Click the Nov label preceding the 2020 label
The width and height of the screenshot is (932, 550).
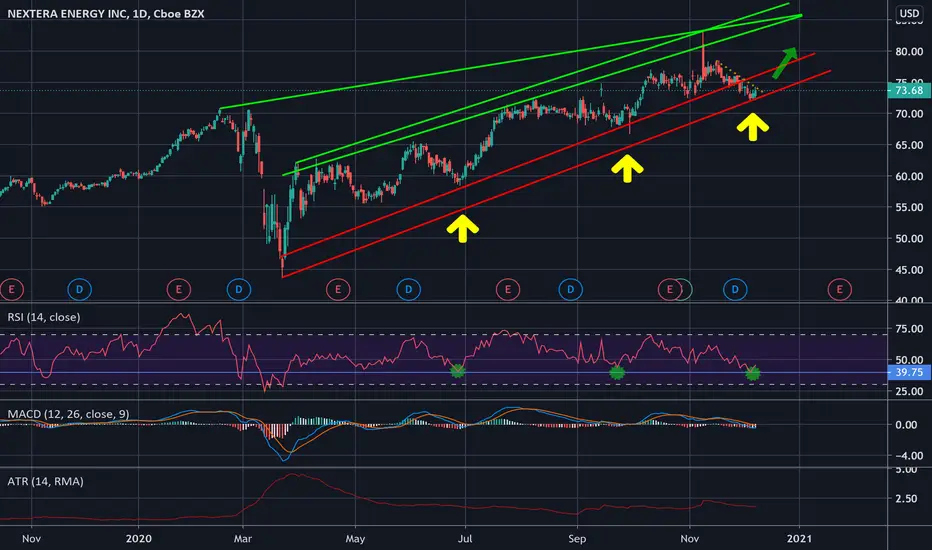point(31,539)
